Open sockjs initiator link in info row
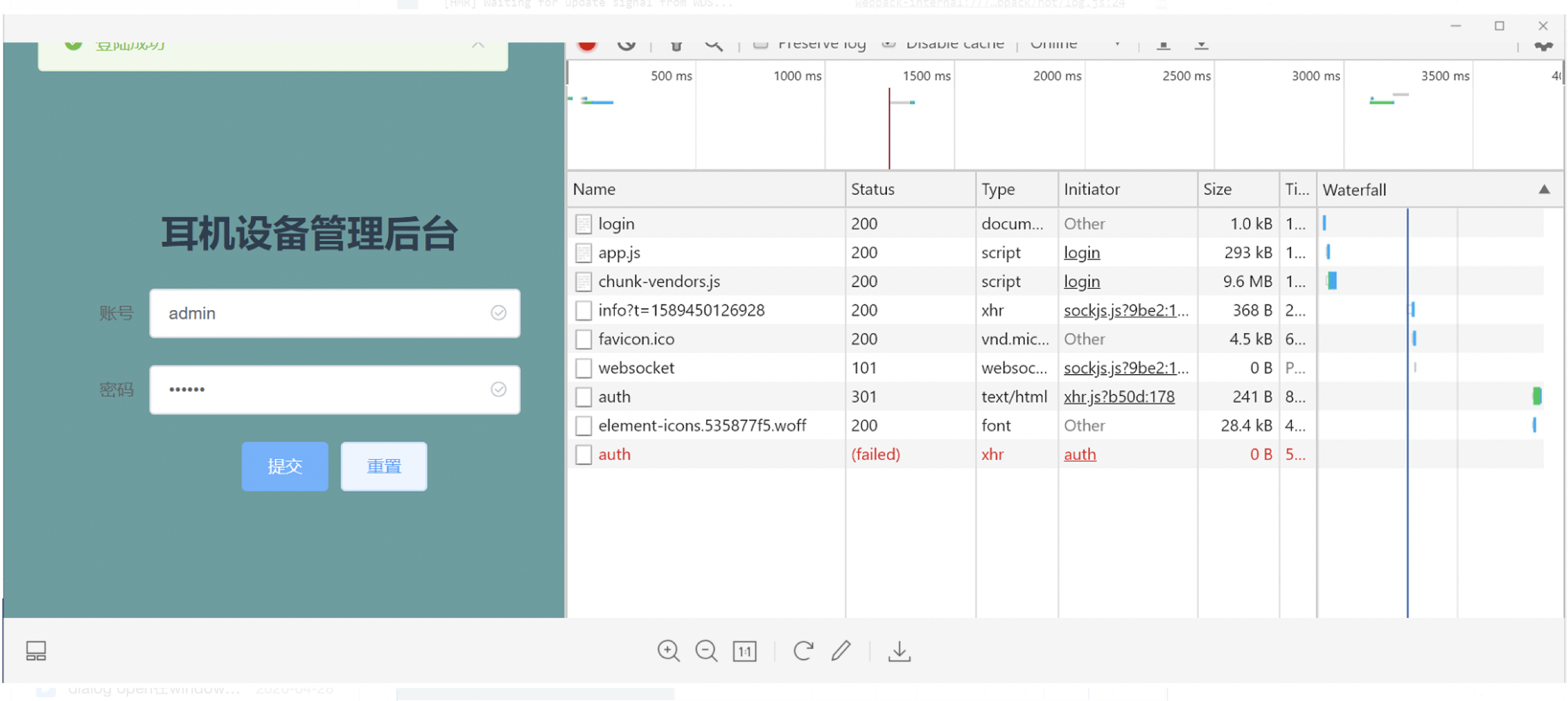Screen dimensions: 1568x701 pos(1126,310)
